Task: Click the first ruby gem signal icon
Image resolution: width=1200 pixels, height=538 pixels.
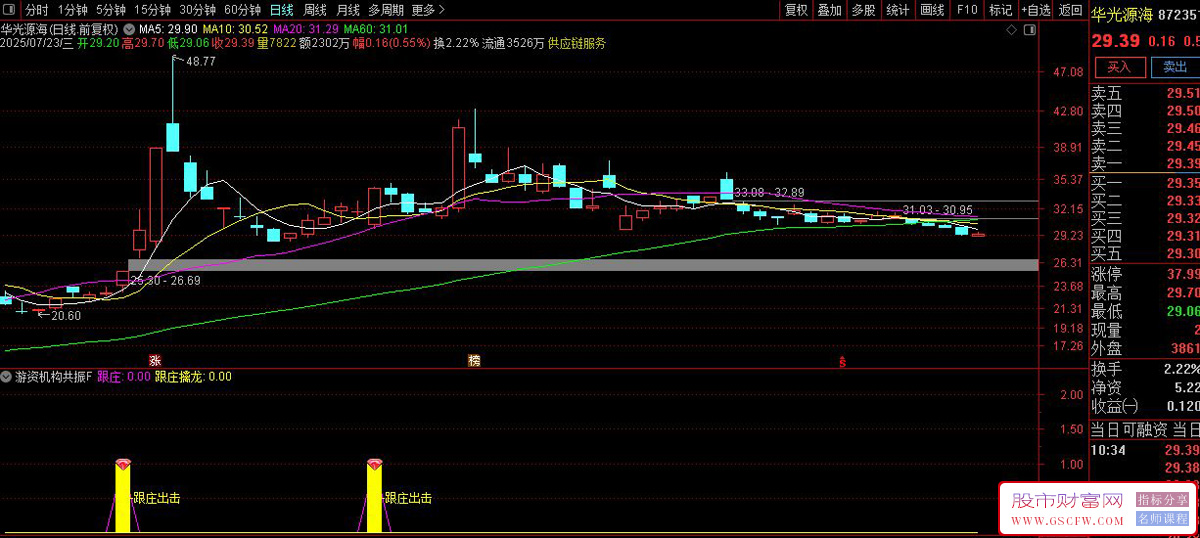Action: 123,462
